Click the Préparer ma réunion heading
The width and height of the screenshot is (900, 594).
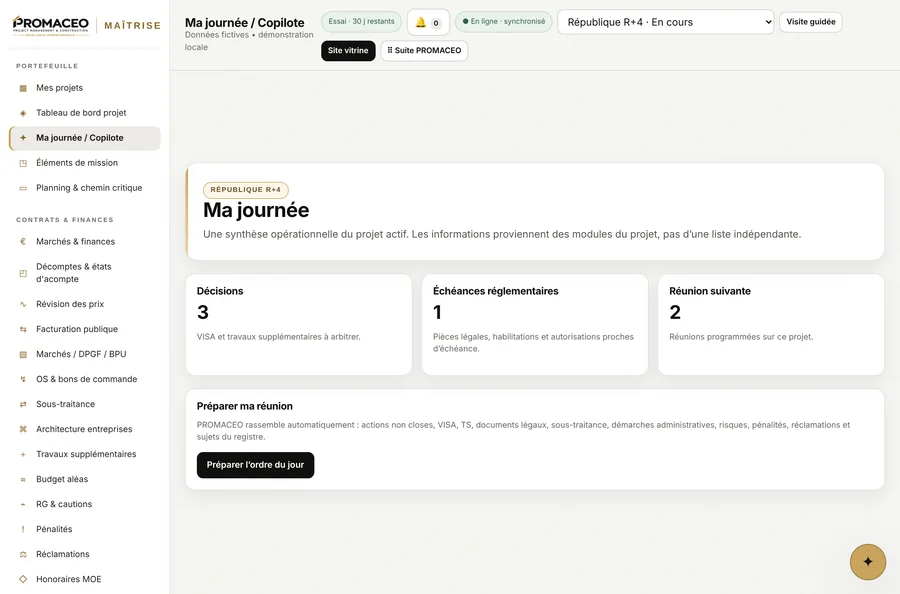245,406
